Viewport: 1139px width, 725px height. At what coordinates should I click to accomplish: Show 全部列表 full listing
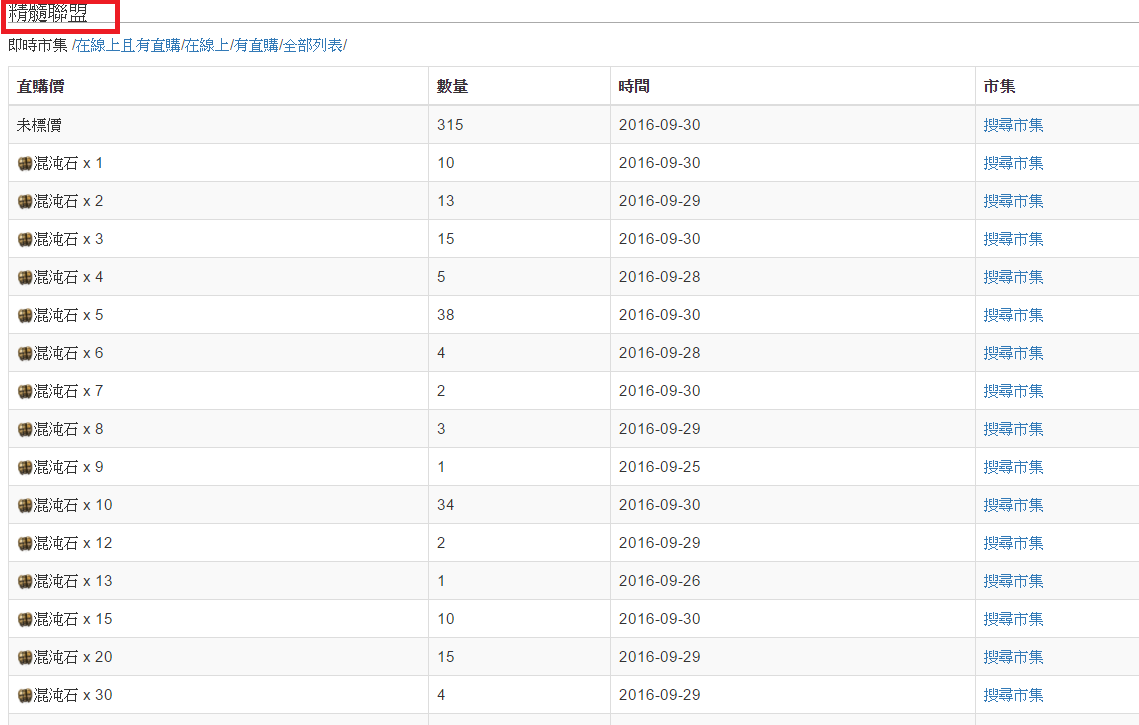tap(313, 45)
